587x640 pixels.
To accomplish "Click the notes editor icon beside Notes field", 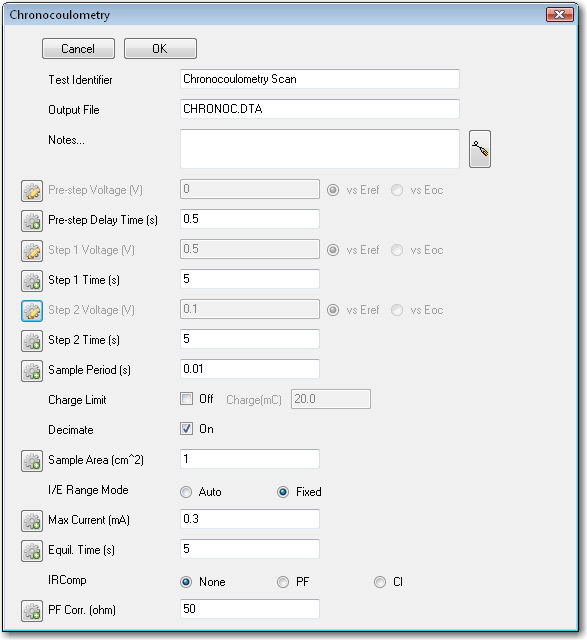I will point(480,149).
